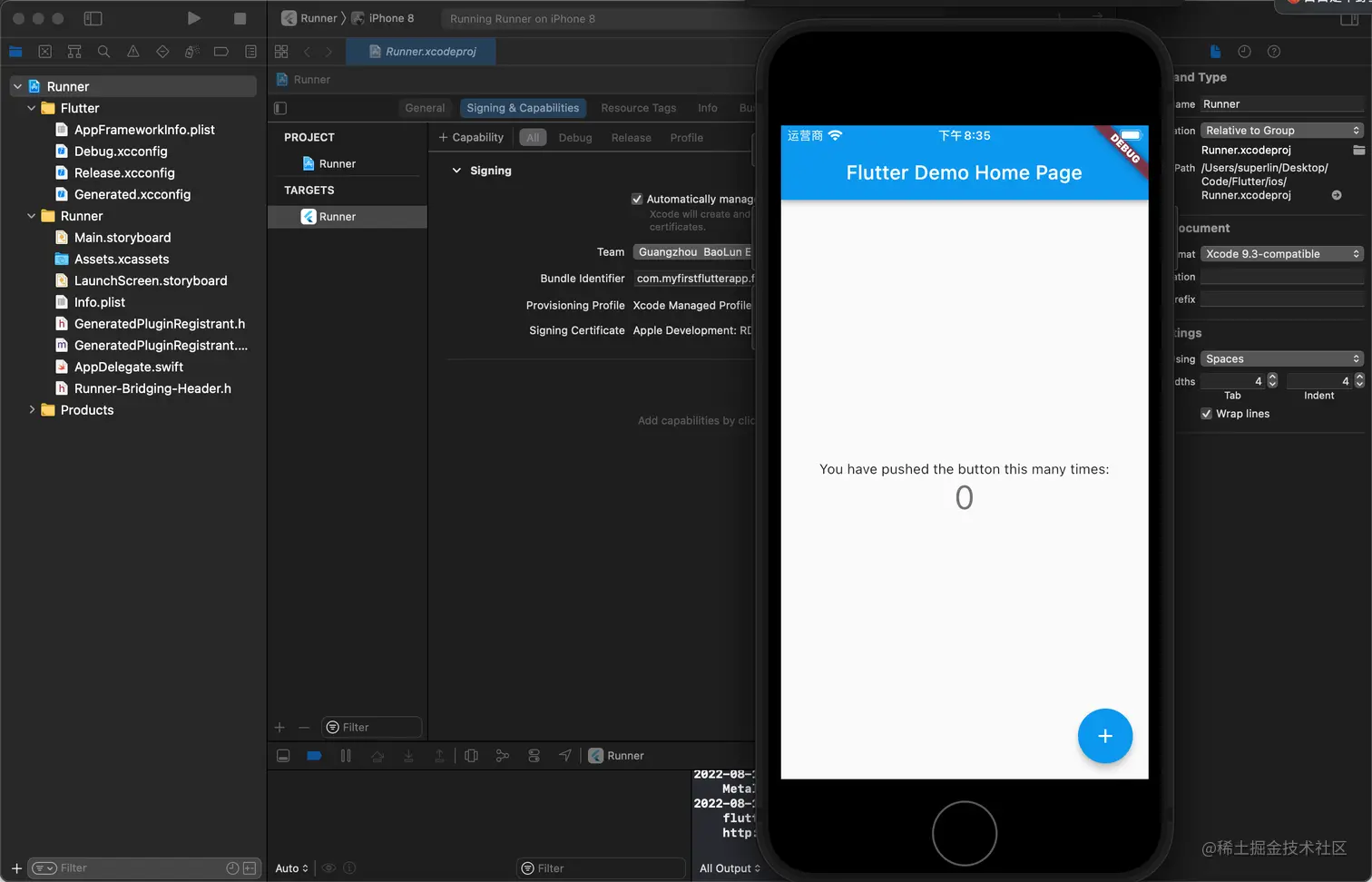The width and height of the screenshot is (1372, 882).
Task: Switch to the General tab
Action: coord(425,108)
